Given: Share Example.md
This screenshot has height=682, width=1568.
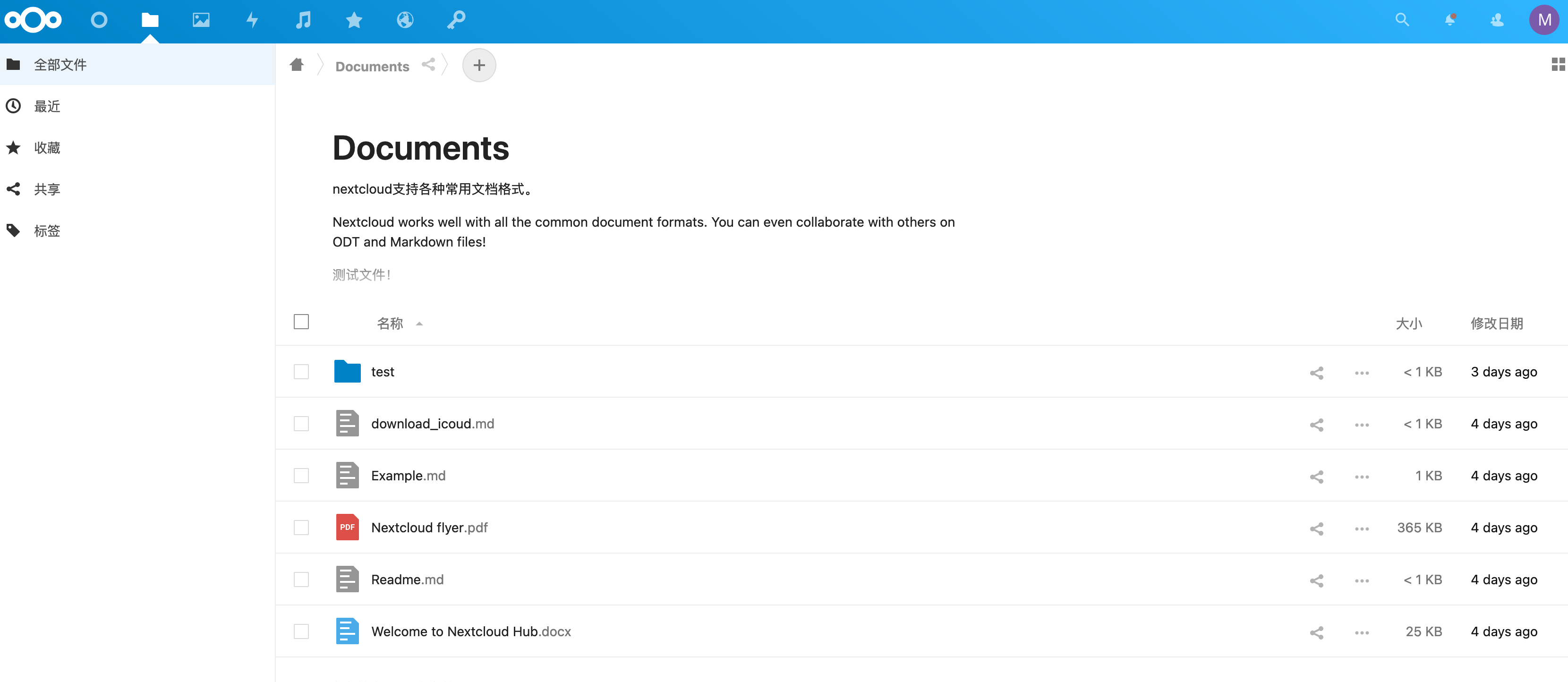Looking at the screenshot, I should tap(1317, 476).
